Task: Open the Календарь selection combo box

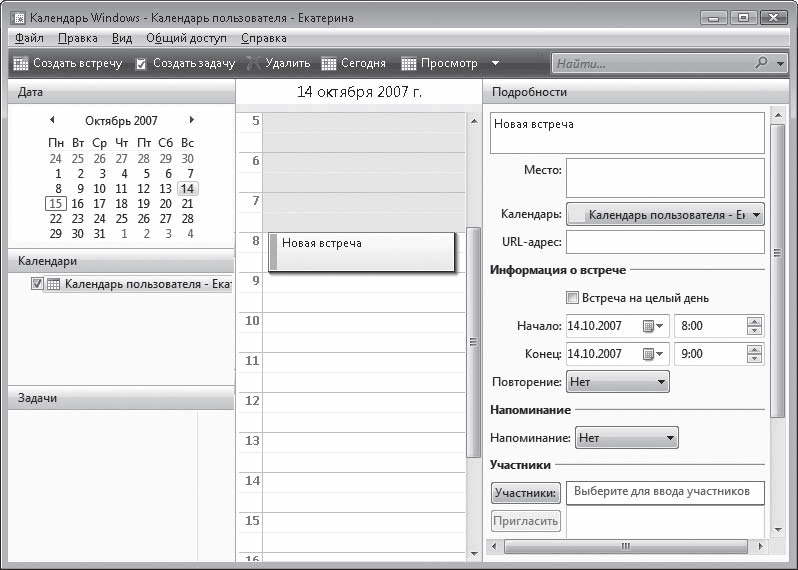Action: [x=665, y=215]
